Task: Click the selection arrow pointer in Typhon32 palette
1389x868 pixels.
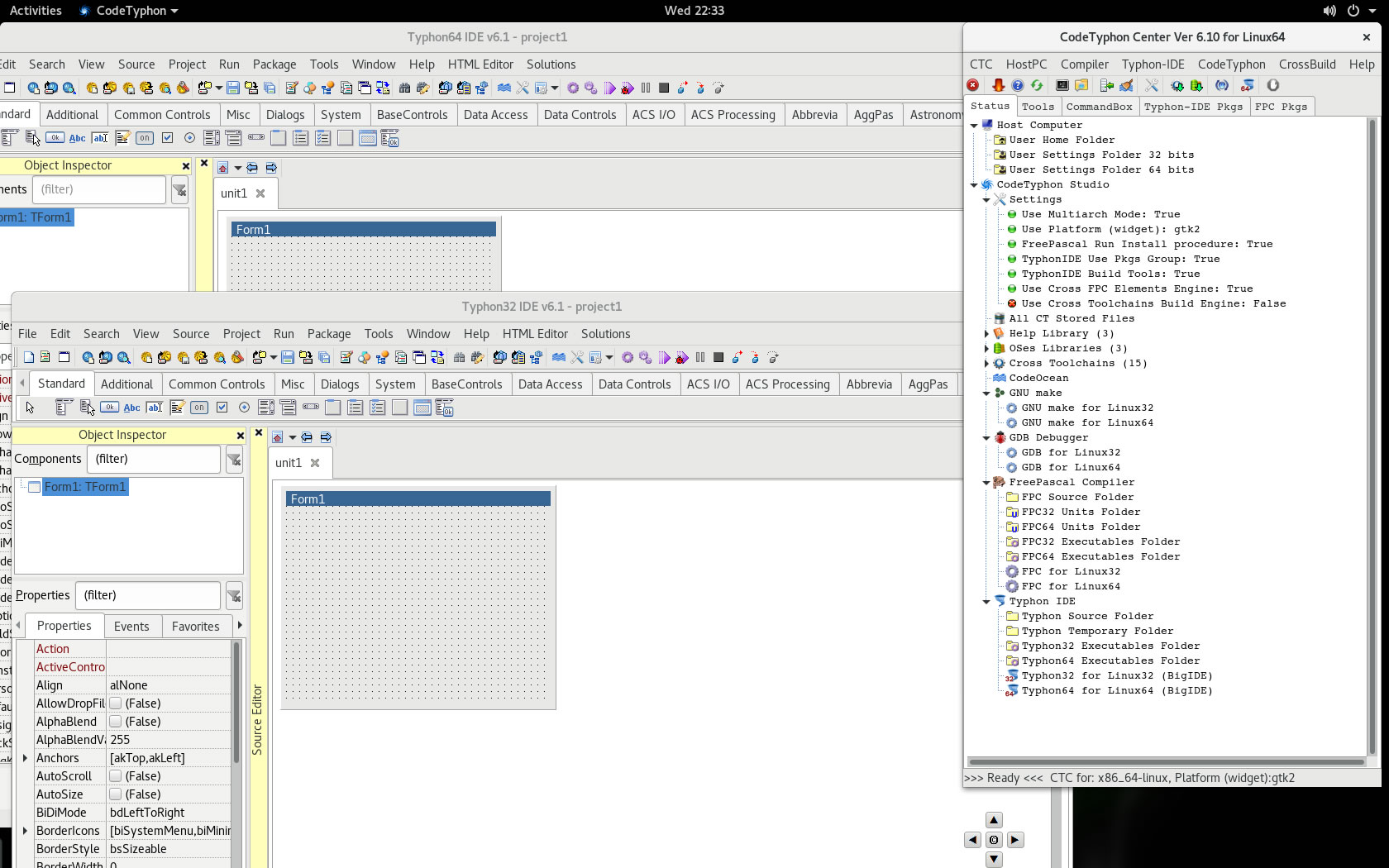Action: click(x=31, y=408)
